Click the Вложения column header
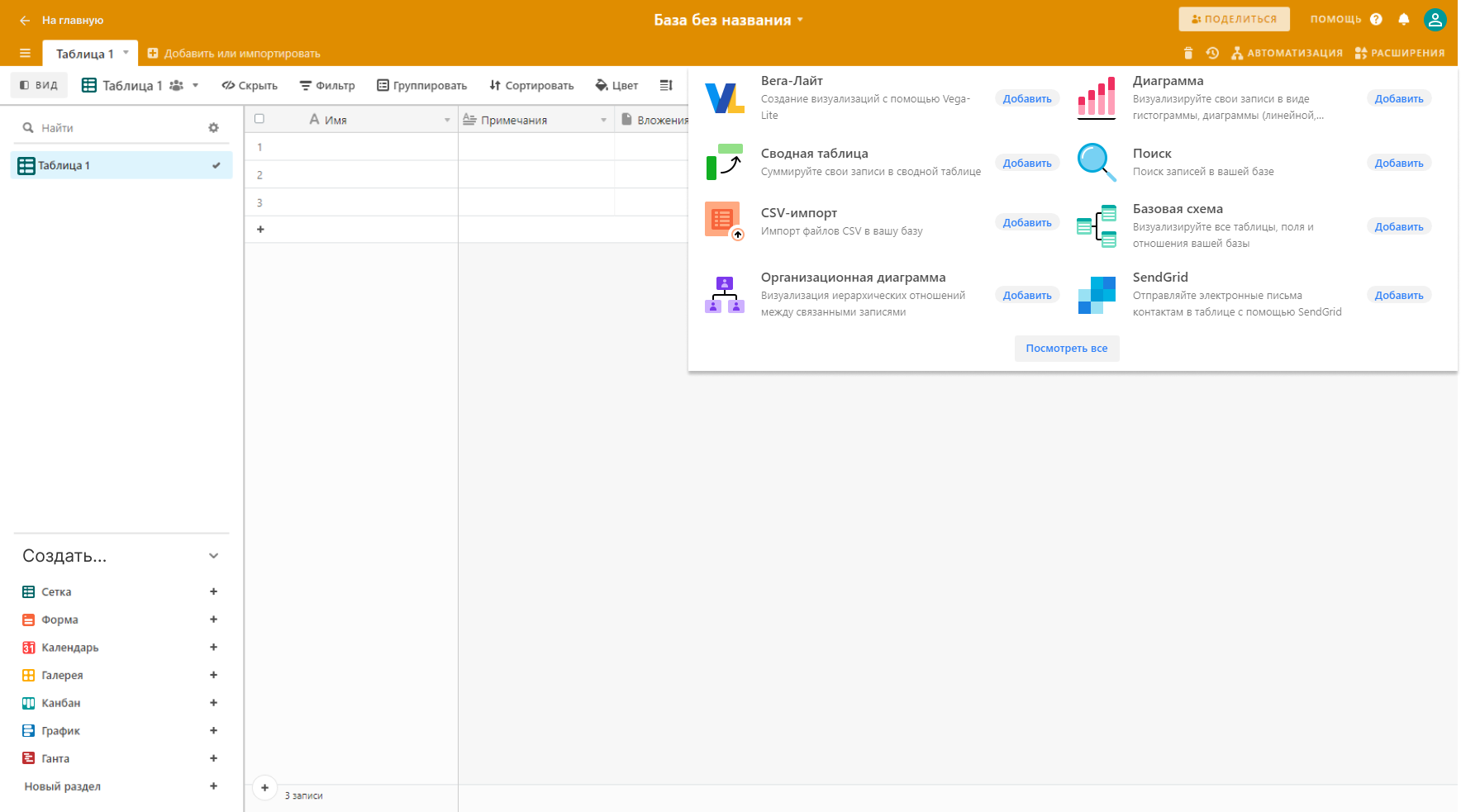Viewport: 1461px width, 812px height. pos(653,120)
